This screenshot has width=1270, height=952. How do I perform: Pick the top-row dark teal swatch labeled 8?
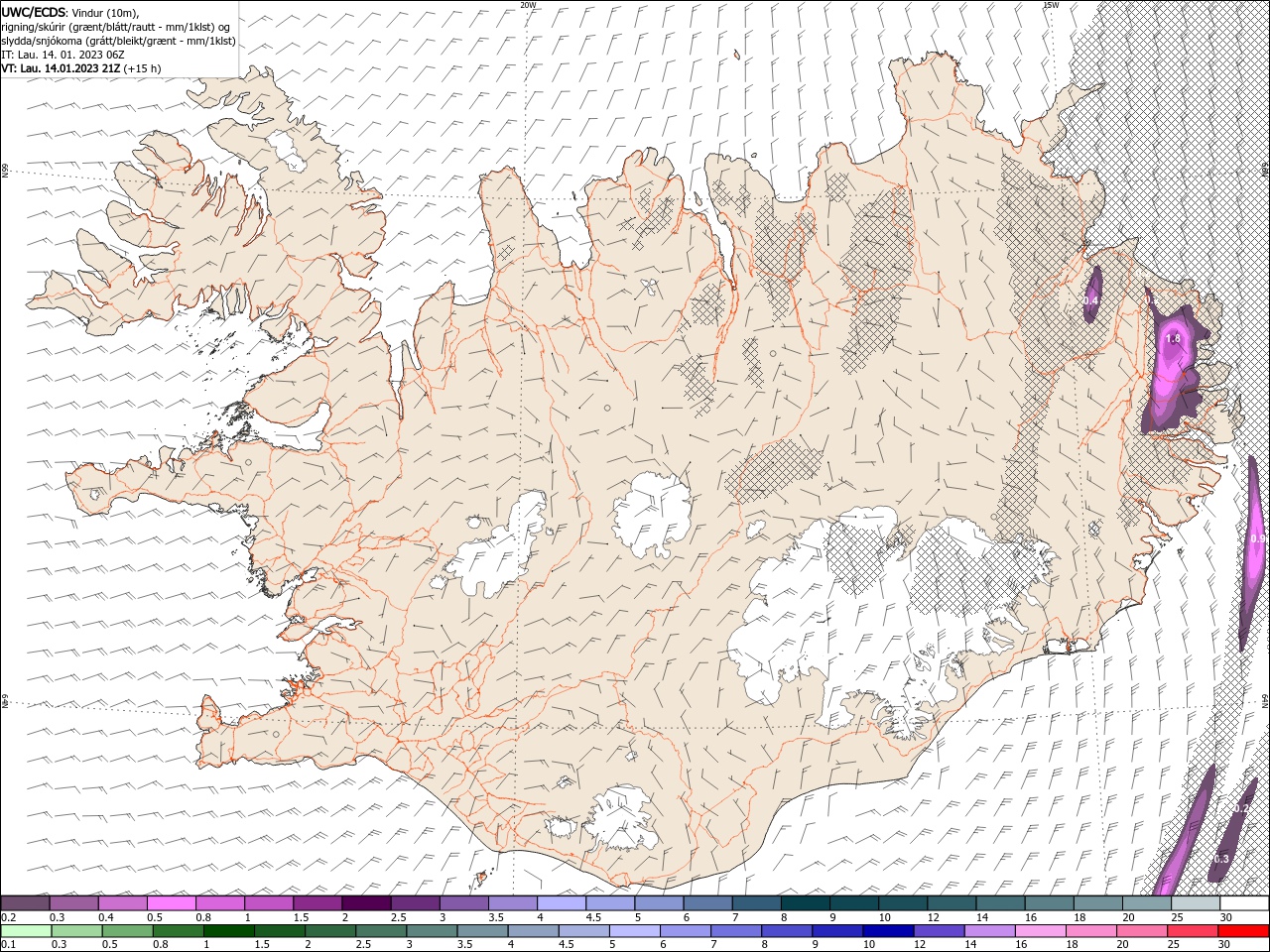click(806, 903)
